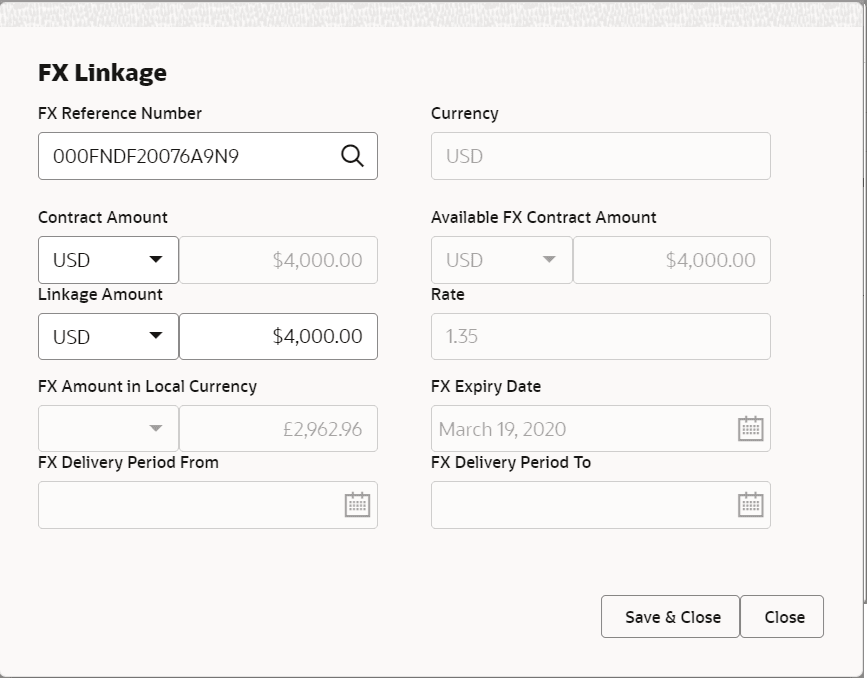Click the search icon for FX Reference Number
The width and height of the screenshot is (867, 678).
click(x=351, y=156)
